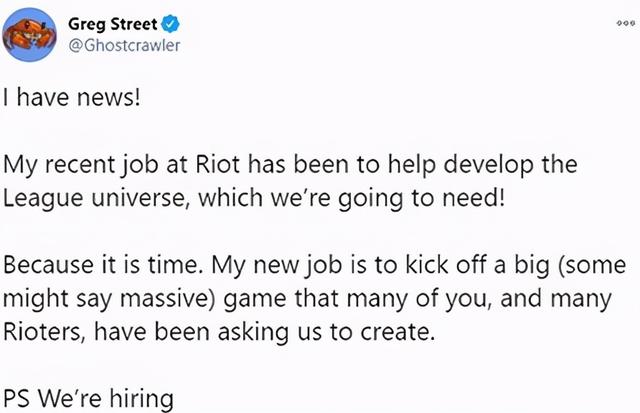This screenshot has height=413, width=640.
Task: Click the "PS We're hiring" line
Action: [89, 399]
